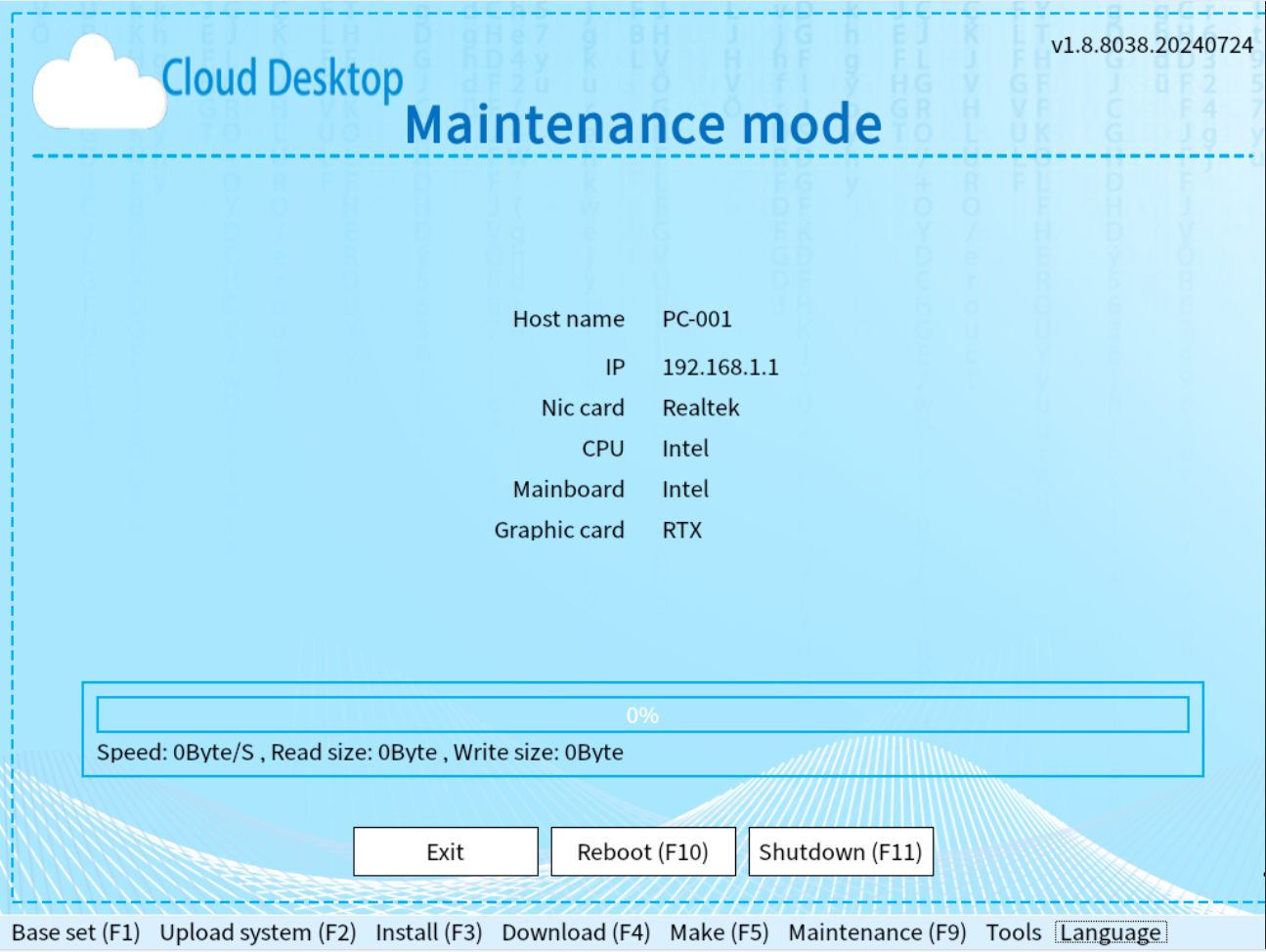This screenshot has width=1266, height=952.
Task: Click the Graphic card value RTX
Action: (682, 530)
